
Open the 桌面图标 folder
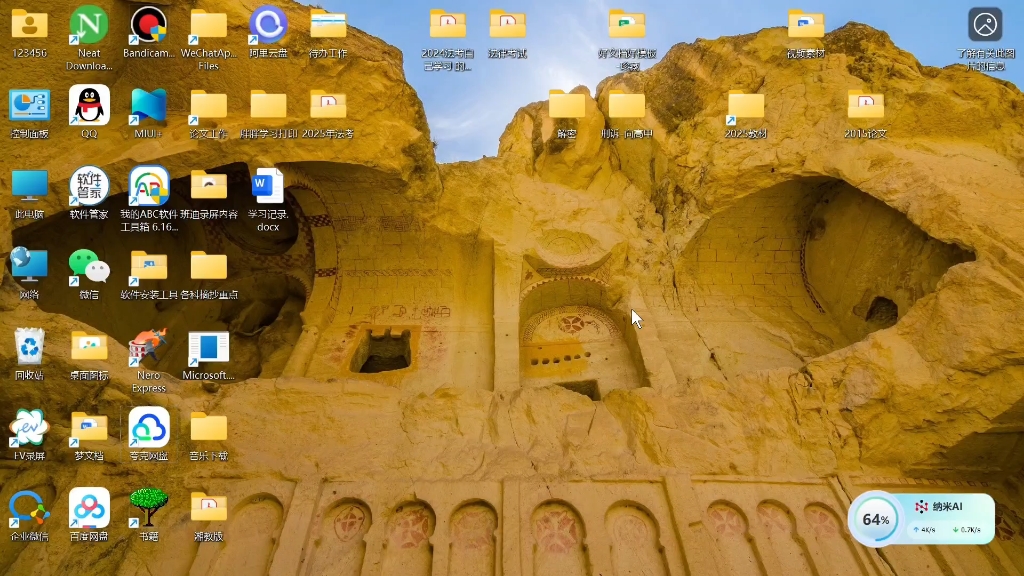click(89, 347)
